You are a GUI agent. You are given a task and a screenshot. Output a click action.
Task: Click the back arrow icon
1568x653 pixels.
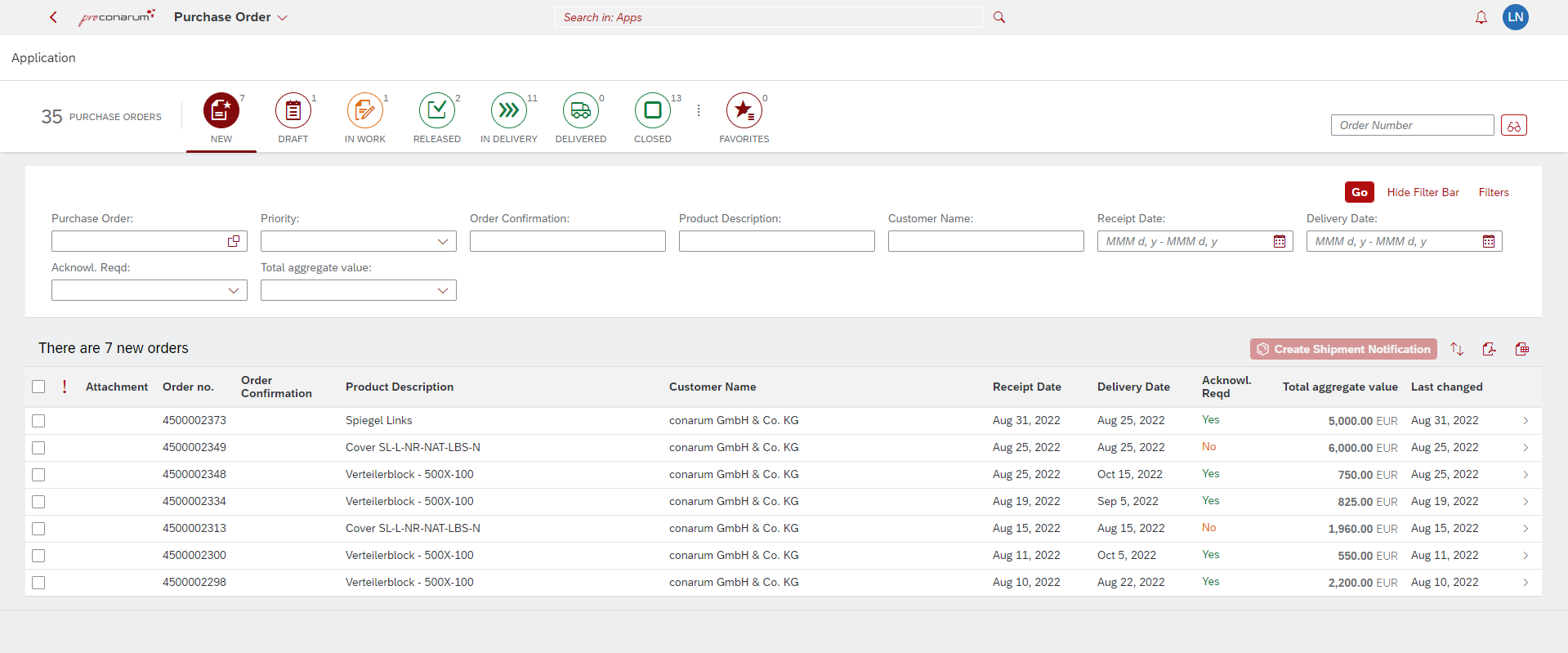tap(54, 17)
